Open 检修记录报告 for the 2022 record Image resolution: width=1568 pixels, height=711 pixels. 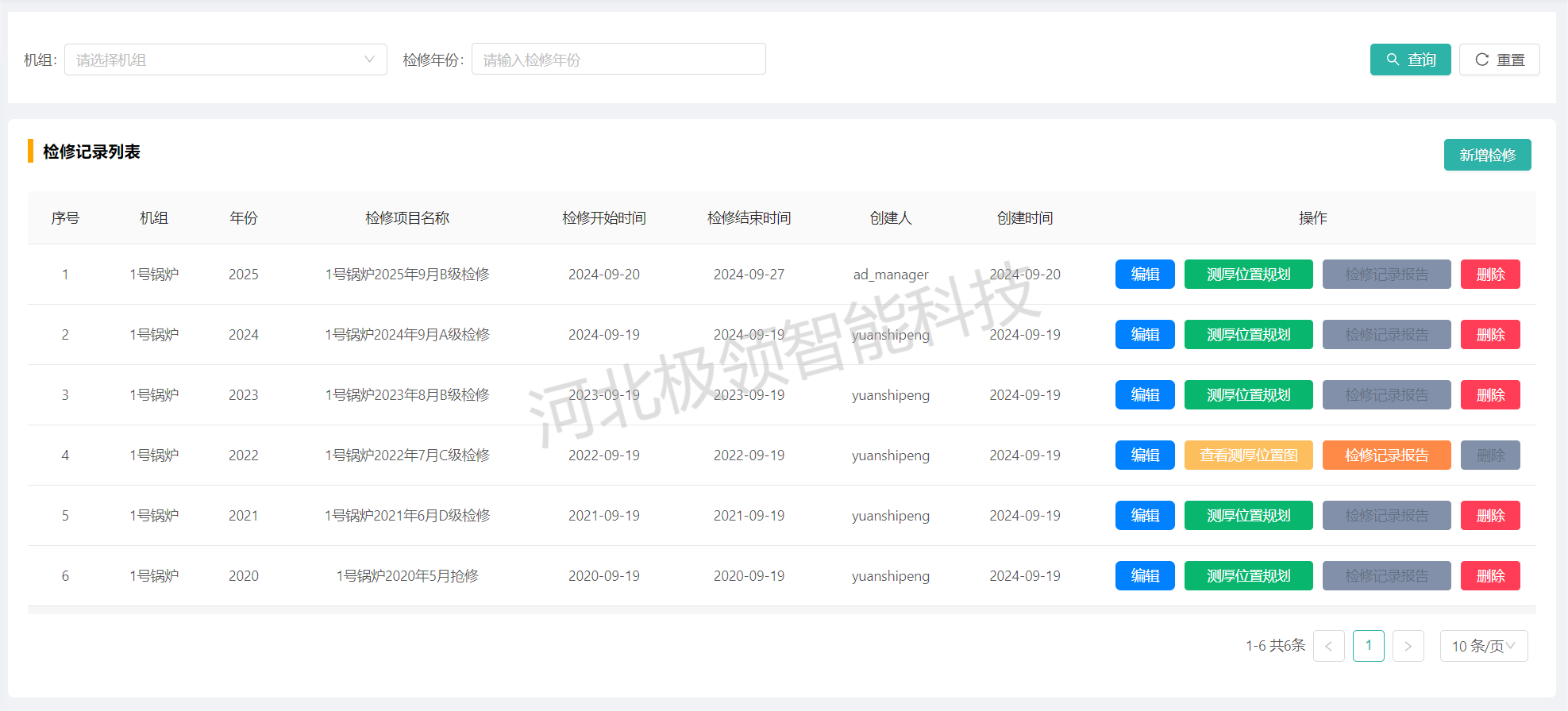pyautogui.click(x=1386, y=455)
